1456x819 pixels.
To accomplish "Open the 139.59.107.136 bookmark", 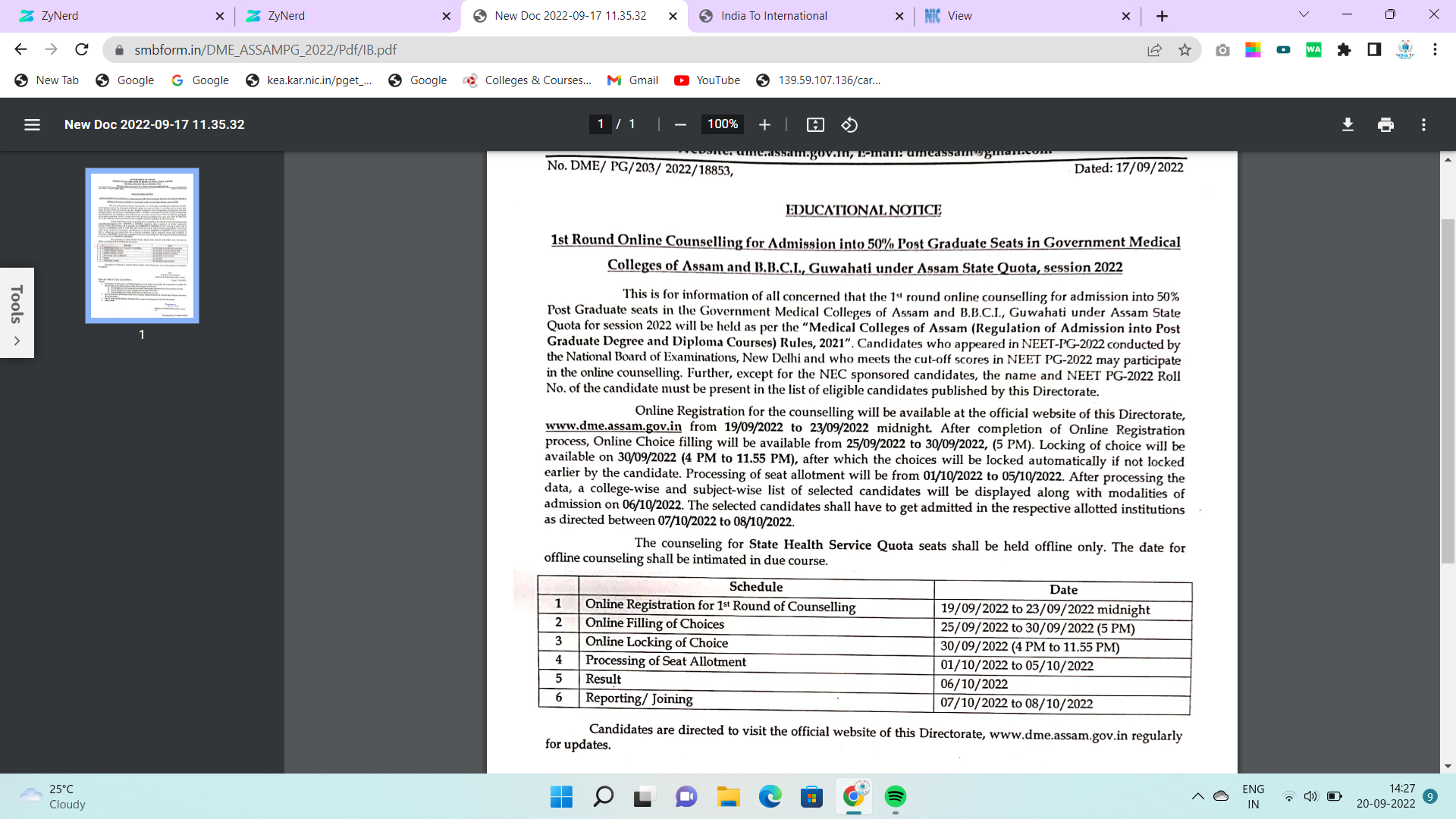I will (819, 80).
